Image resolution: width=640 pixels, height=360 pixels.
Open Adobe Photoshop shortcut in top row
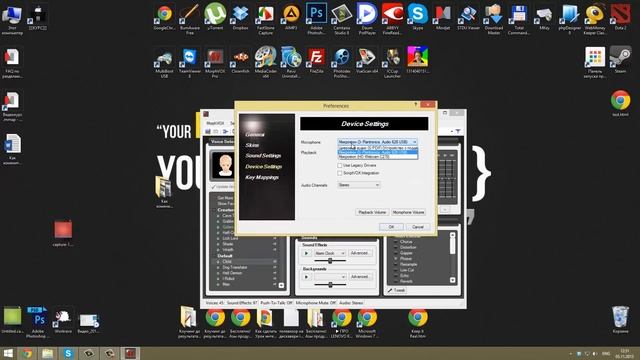point(316,19)
